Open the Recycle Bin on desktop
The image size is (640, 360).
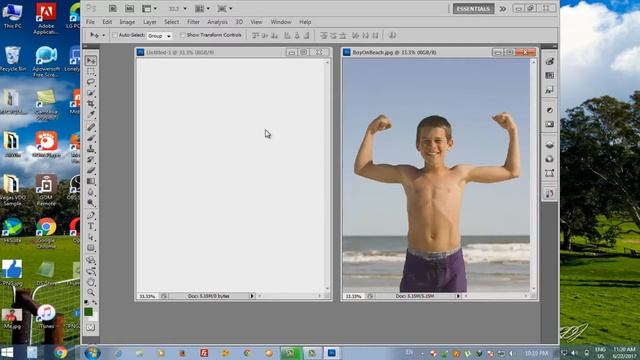tap(12, 59)
